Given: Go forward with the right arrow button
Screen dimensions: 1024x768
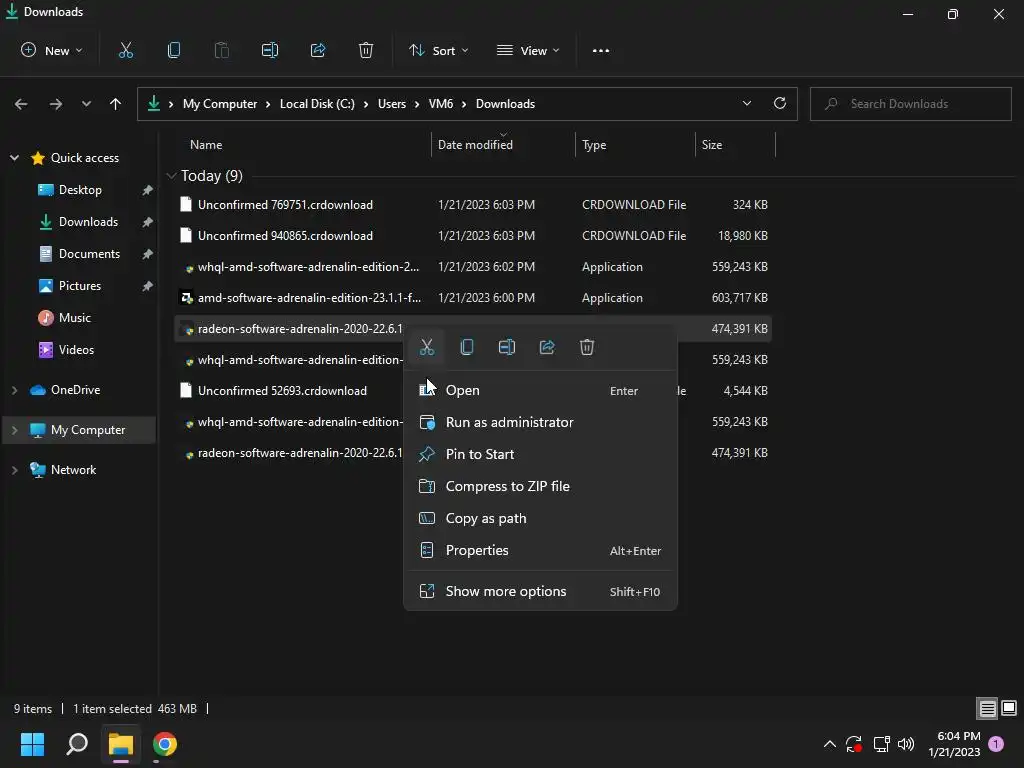Looking at the screenshot, I should (56, 104).
